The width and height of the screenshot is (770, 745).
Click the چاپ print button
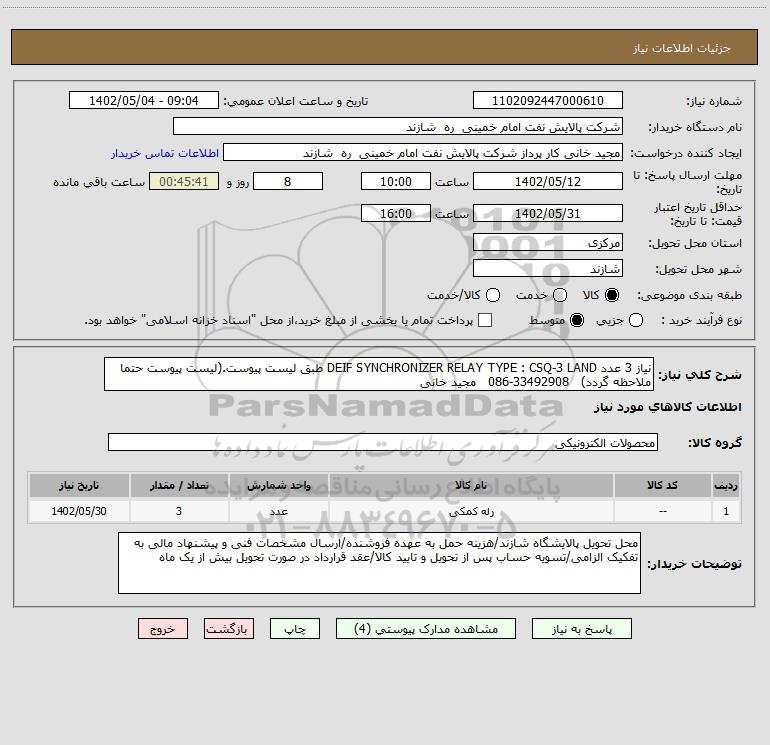coord(295,629)
